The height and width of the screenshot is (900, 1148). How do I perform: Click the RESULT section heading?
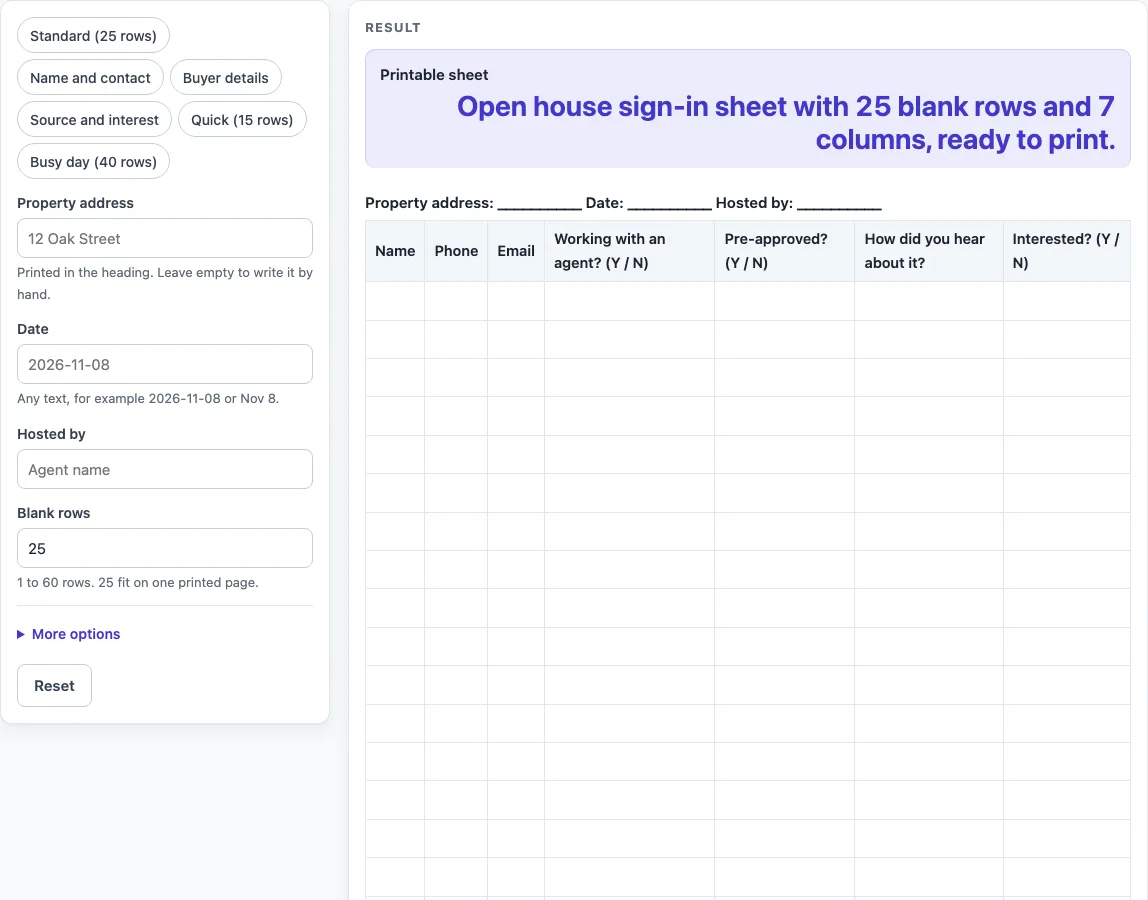pyautogui.click(x=393, y=28)
